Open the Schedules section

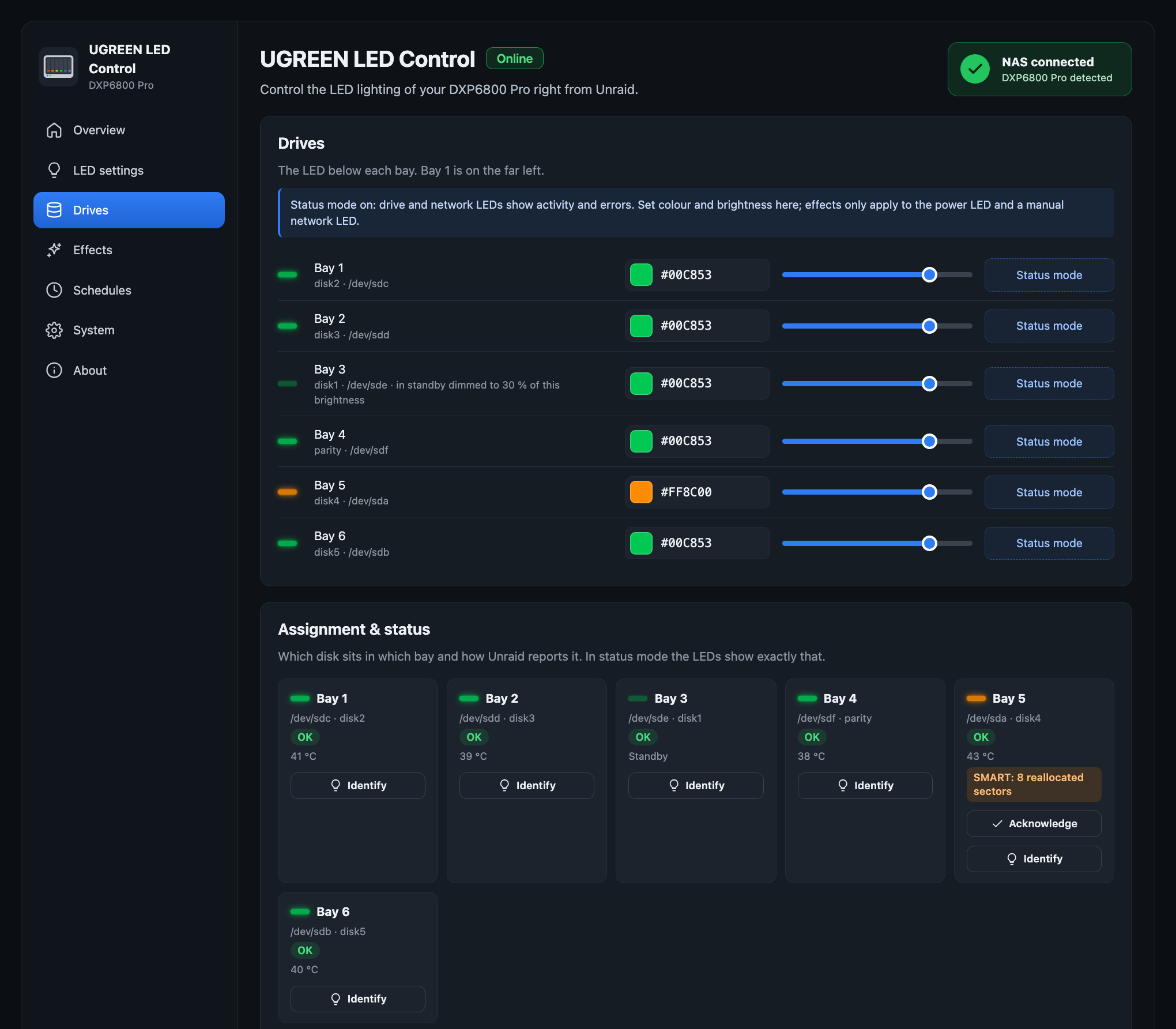point(129,290)
